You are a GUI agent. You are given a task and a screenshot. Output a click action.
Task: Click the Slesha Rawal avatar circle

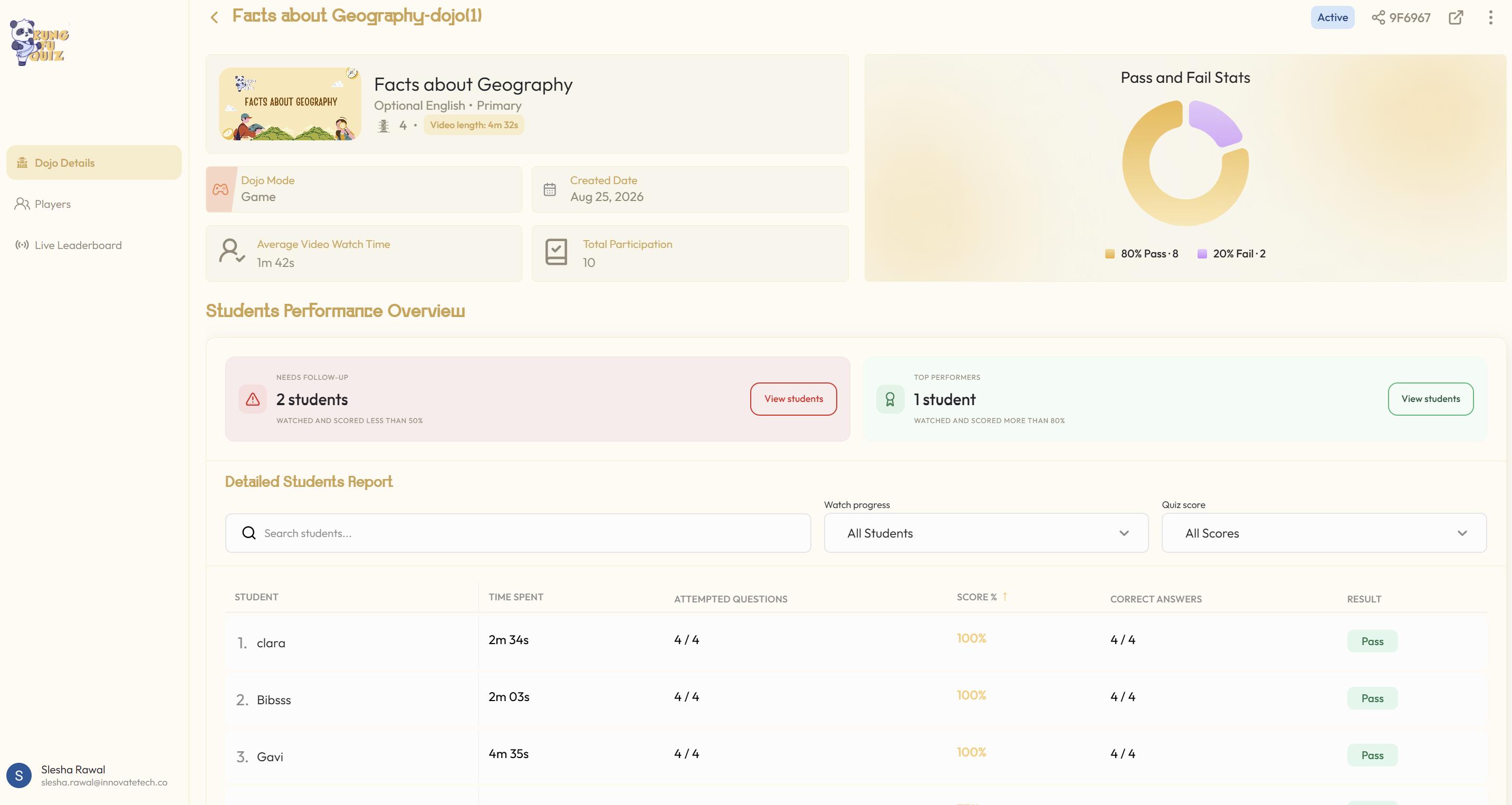point(19,775)
